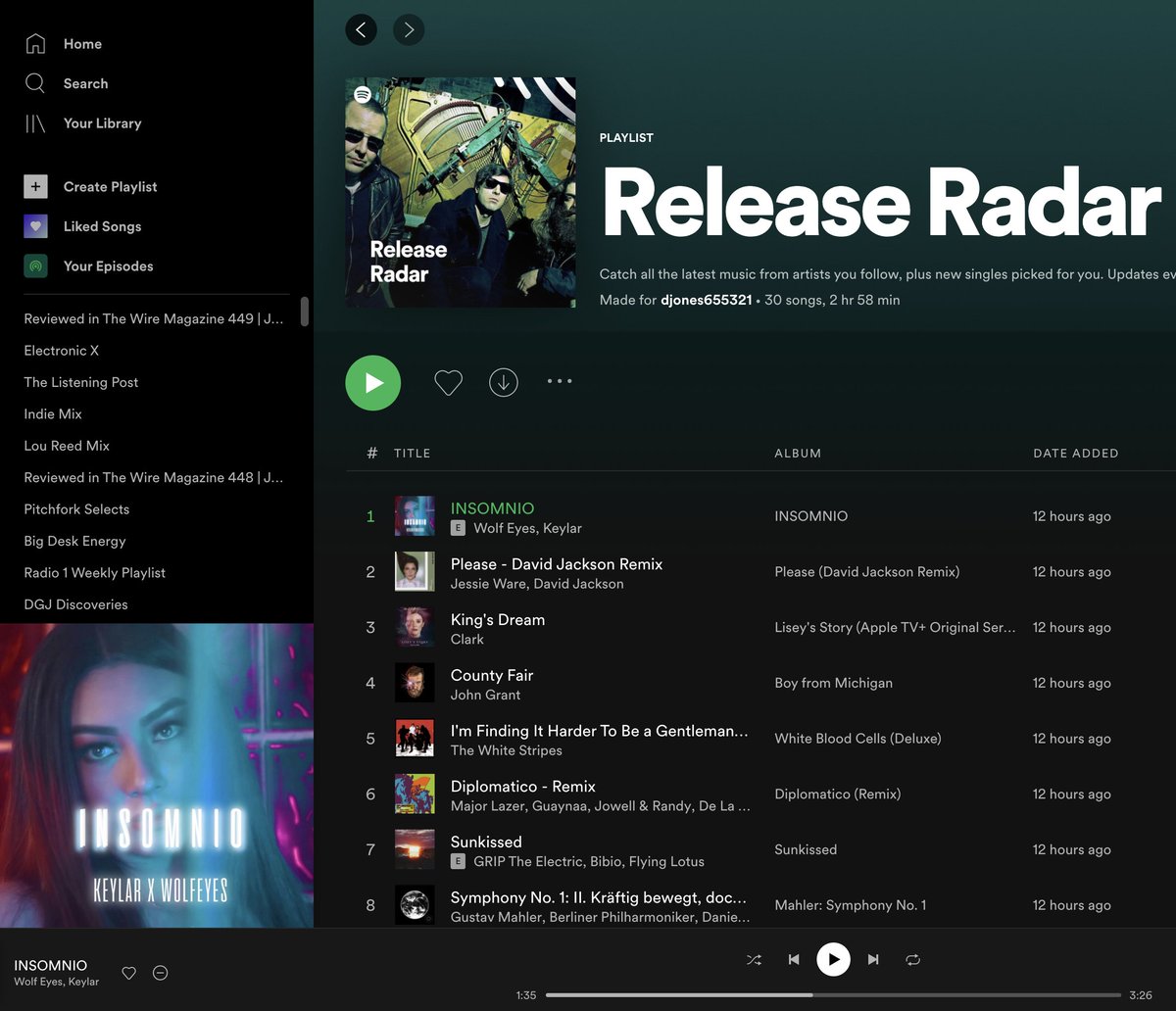Select the Indie Mix playlist
1176x1011 pixels.
coord(53,414)
